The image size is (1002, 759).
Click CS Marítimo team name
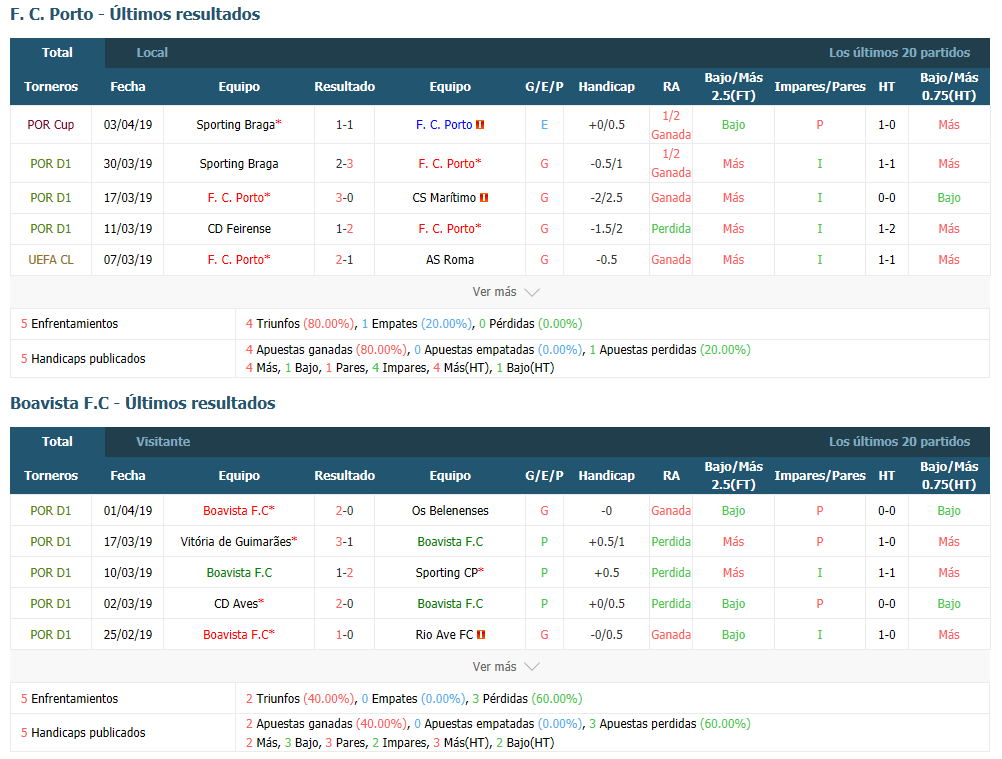click(444, 198)
